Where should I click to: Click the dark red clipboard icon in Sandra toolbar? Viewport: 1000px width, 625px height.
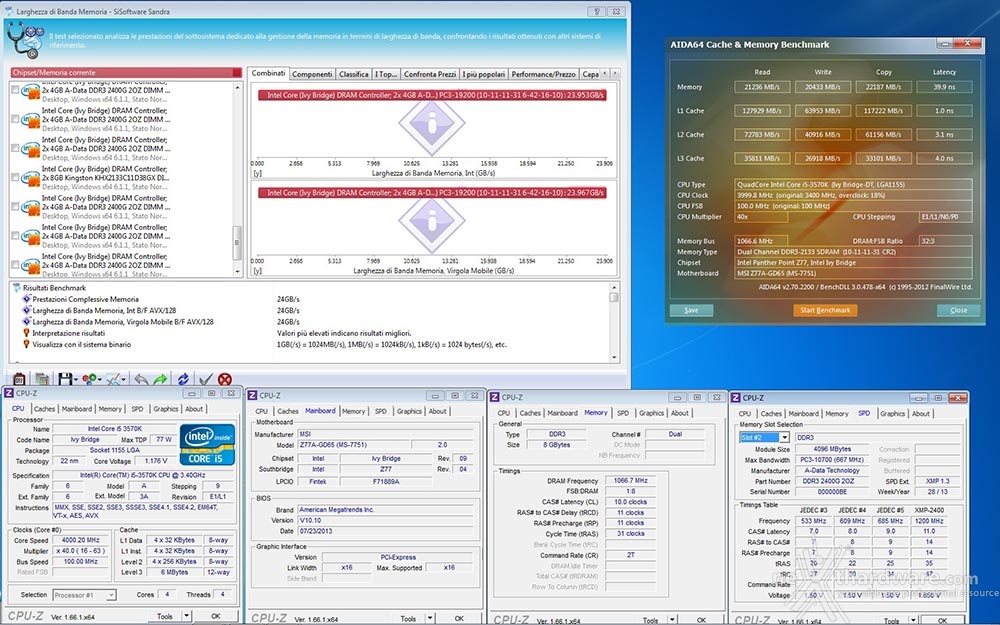[19, 379]
